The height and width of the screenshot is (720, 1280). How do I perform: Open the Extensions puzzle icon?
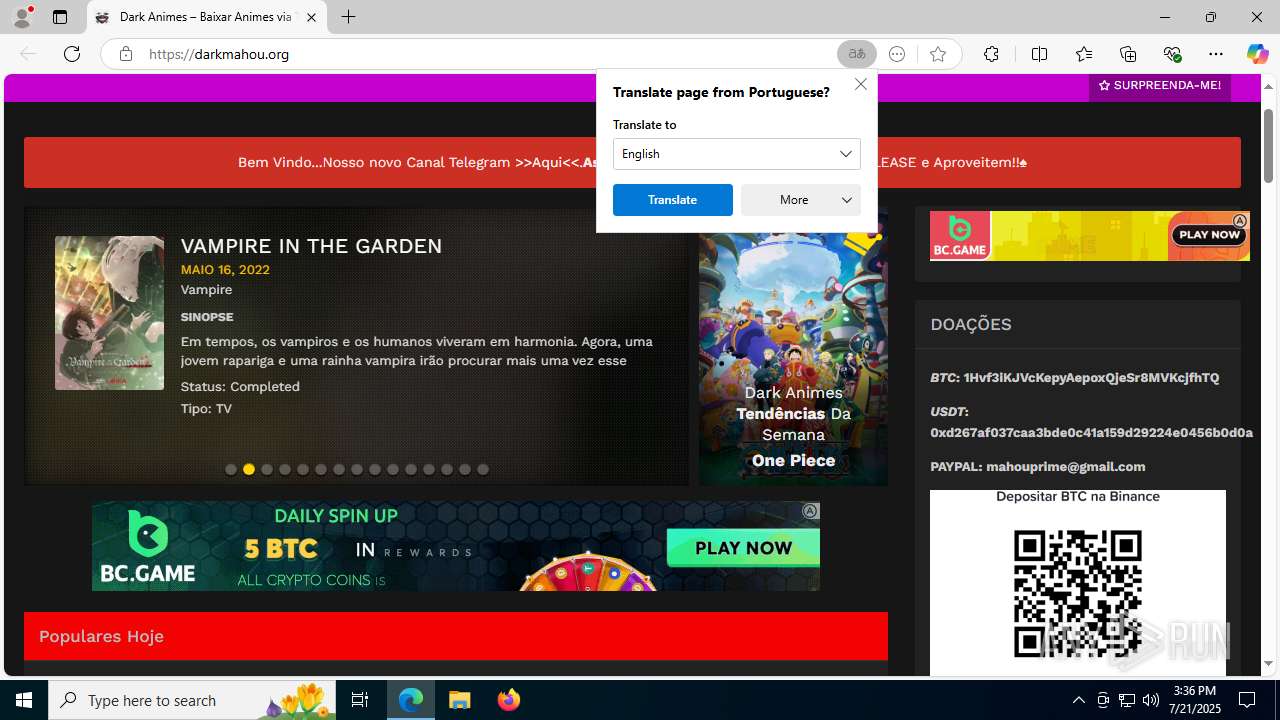click(x=991, y=54)
